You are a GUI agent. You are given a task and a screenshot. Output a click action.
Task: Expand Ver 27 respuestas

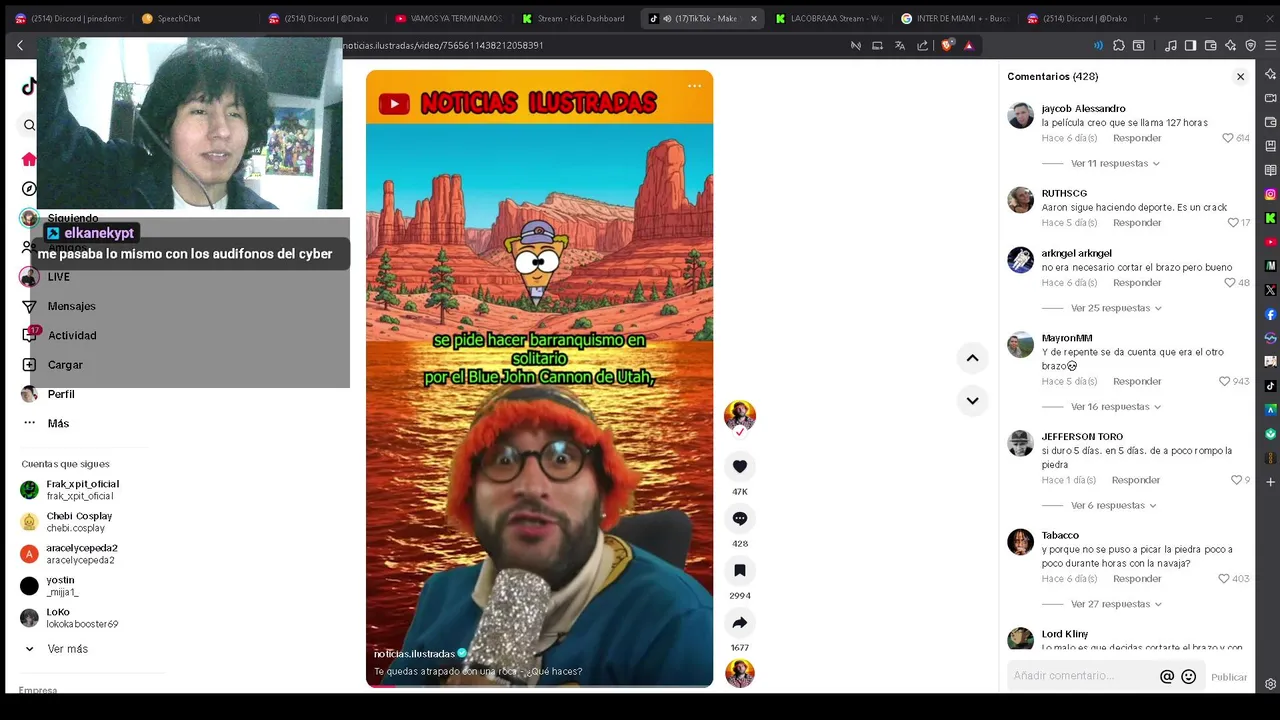coord(1115,604)
